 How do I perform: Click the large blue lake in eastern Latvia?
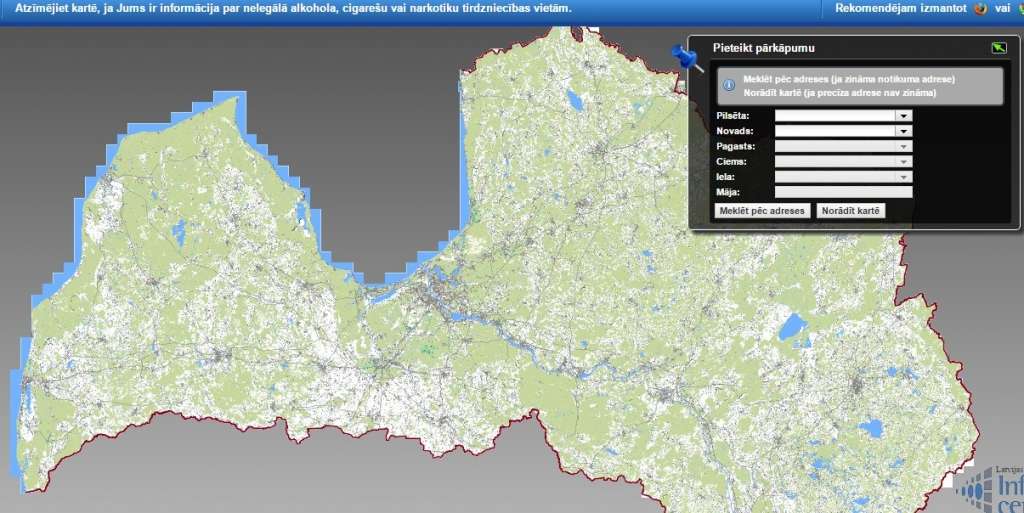pyautogui.click(x=792, y=326)
